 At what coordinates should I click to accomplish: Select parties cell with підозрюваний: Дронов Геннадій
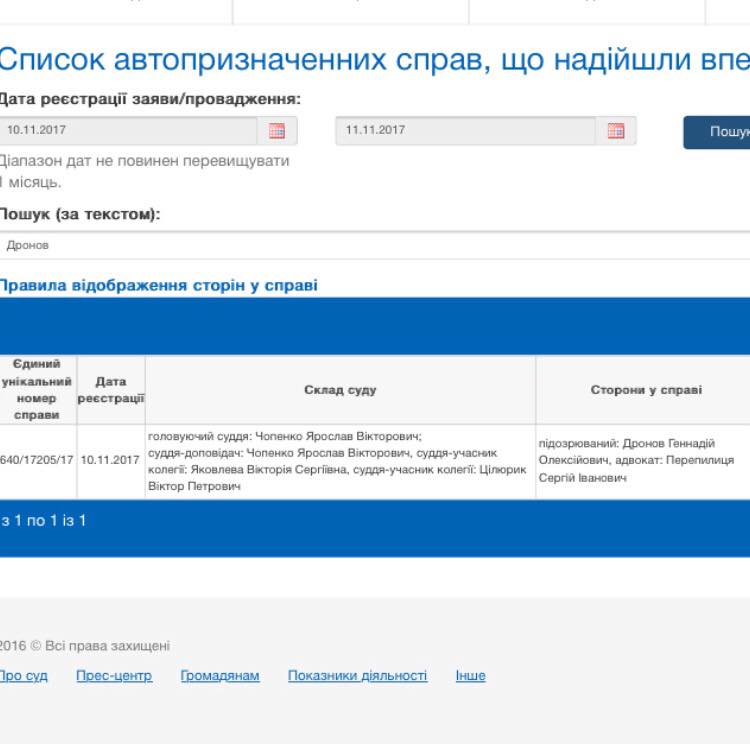[x=643, y=460]
